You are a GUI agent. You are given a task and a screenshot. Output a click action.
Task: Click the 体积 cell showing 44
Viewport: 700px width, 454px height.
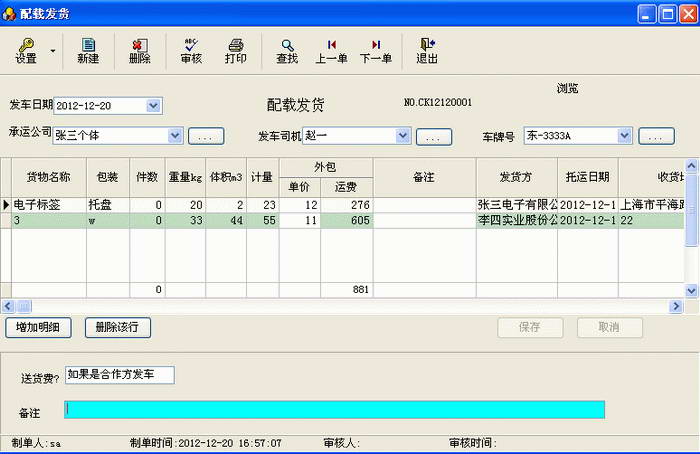pyautogui.click(x=226, y=221)
